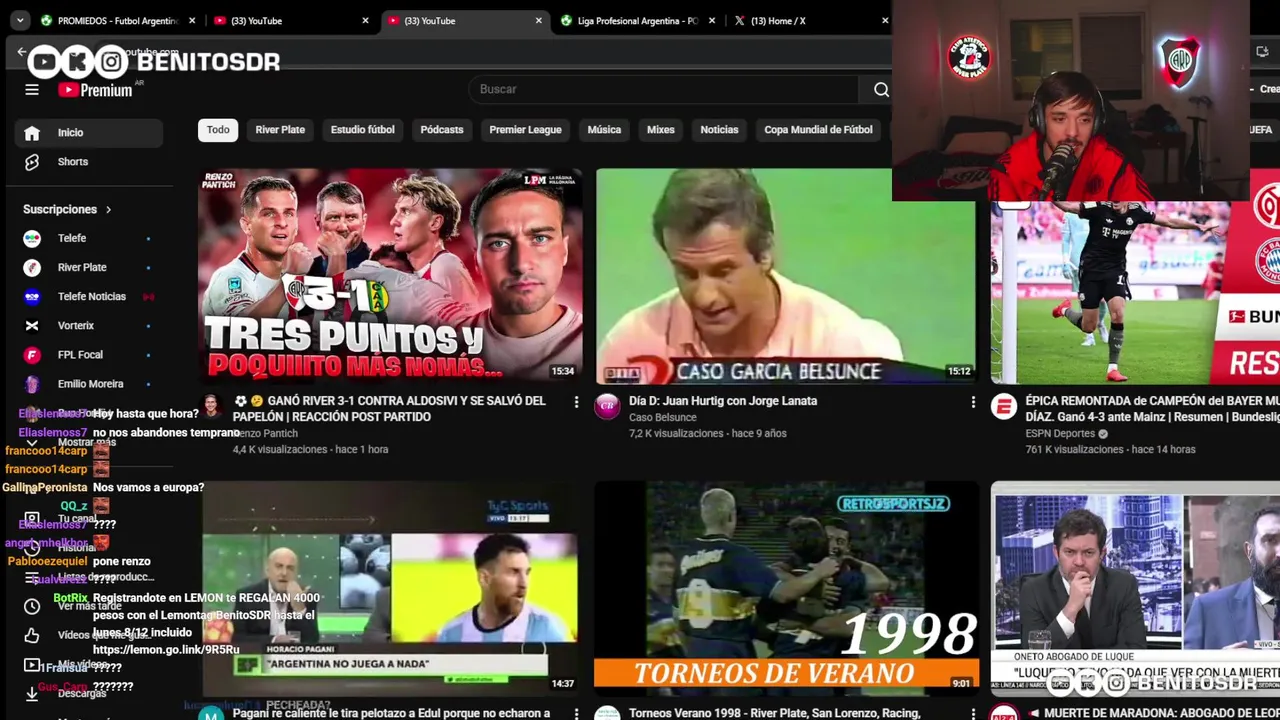Open video title GANÓ RIVER 3-1 CONTRA ALDOSIVI

tap(389, 409)
